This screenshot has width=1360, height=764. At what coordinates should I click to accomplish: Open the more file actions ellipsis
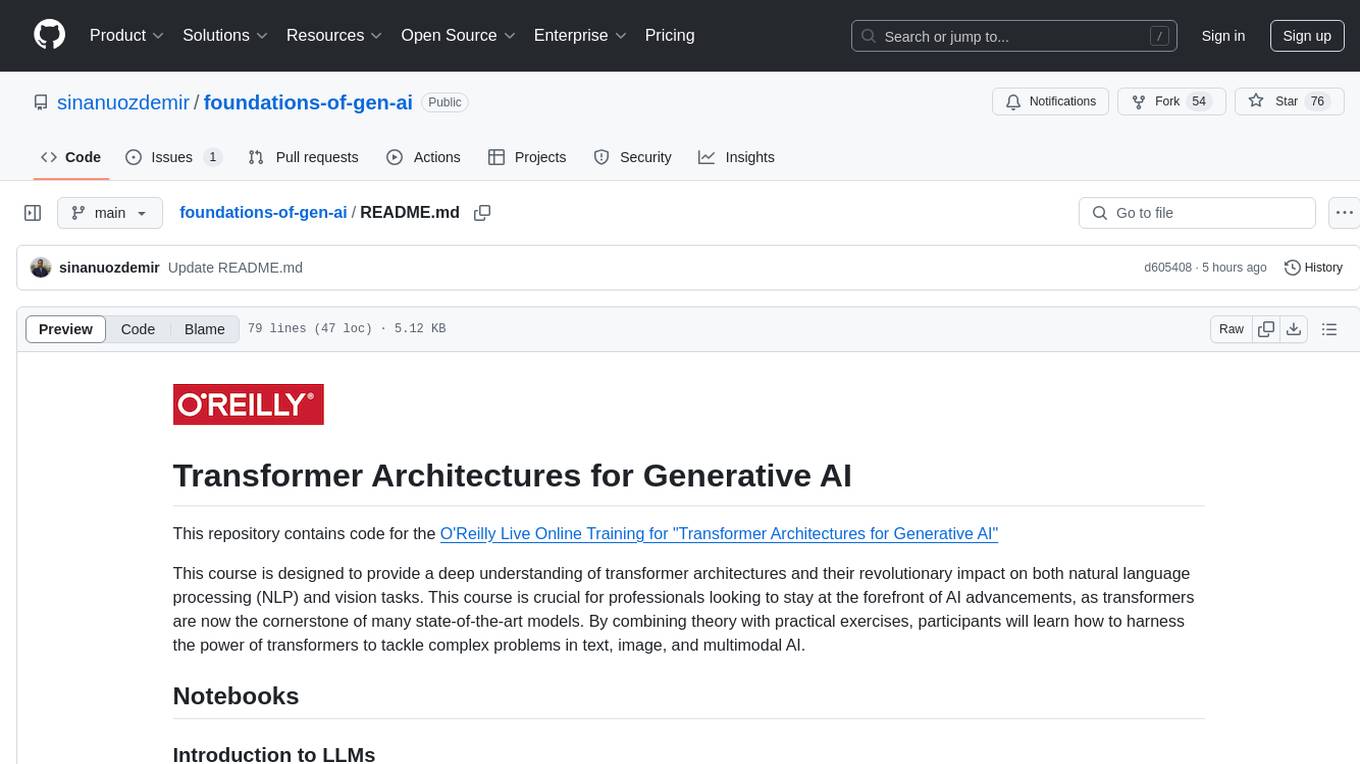1344,213
